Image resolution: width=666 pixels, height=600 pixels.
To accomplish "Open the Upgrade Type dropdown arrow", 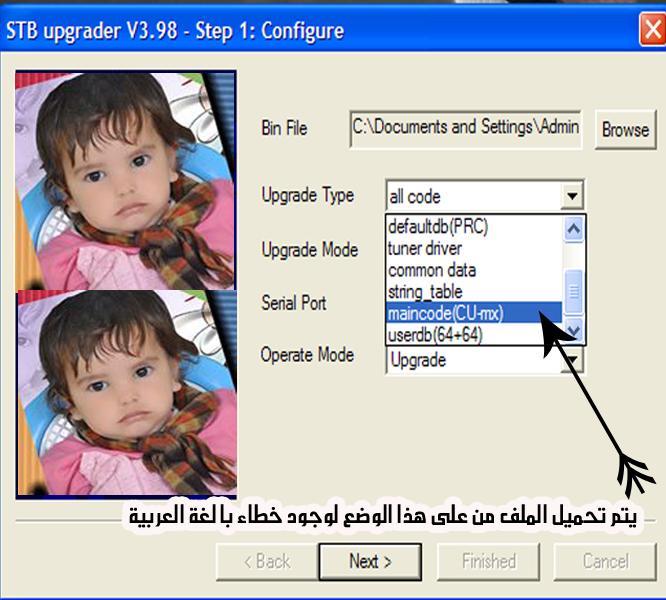I will [x=572, y=196].
